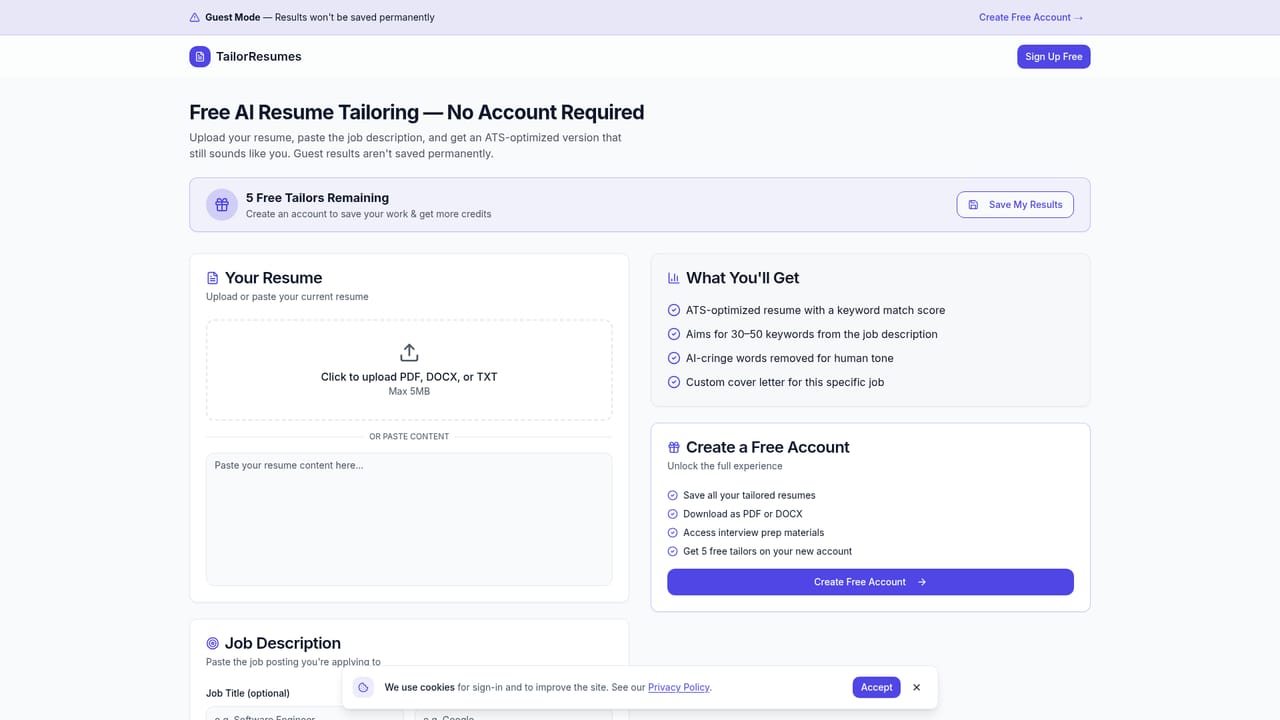
Task: Click the TailorResumes brand name
Action: coord(259,56)
